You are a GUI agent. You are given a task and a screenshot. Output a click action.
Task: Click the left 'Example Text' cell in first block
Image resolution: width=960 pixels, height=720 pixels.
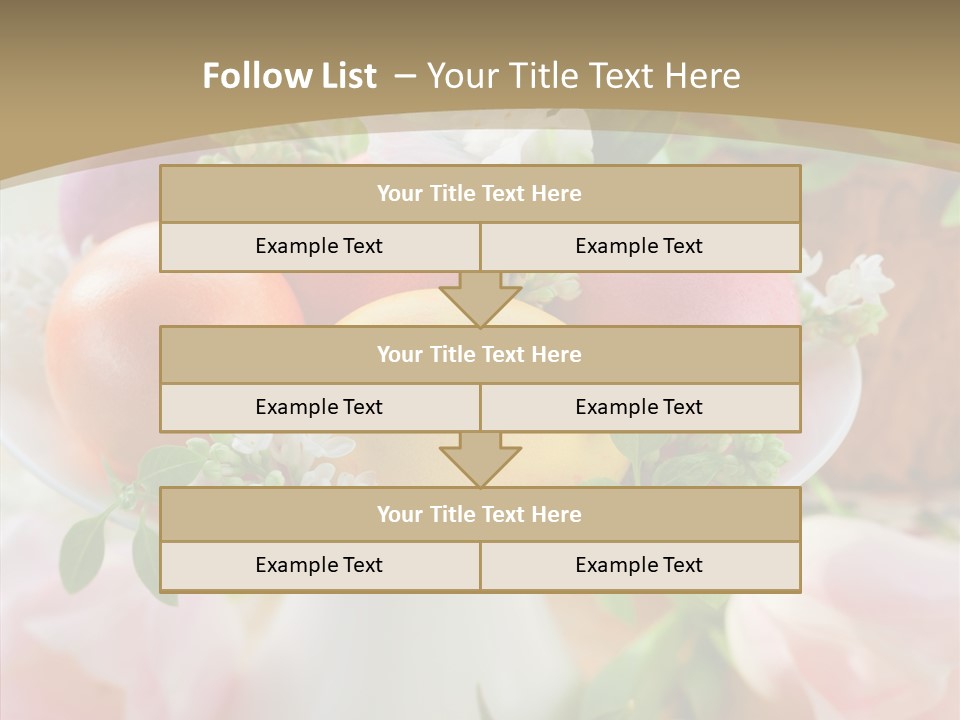tap(319, 246)
